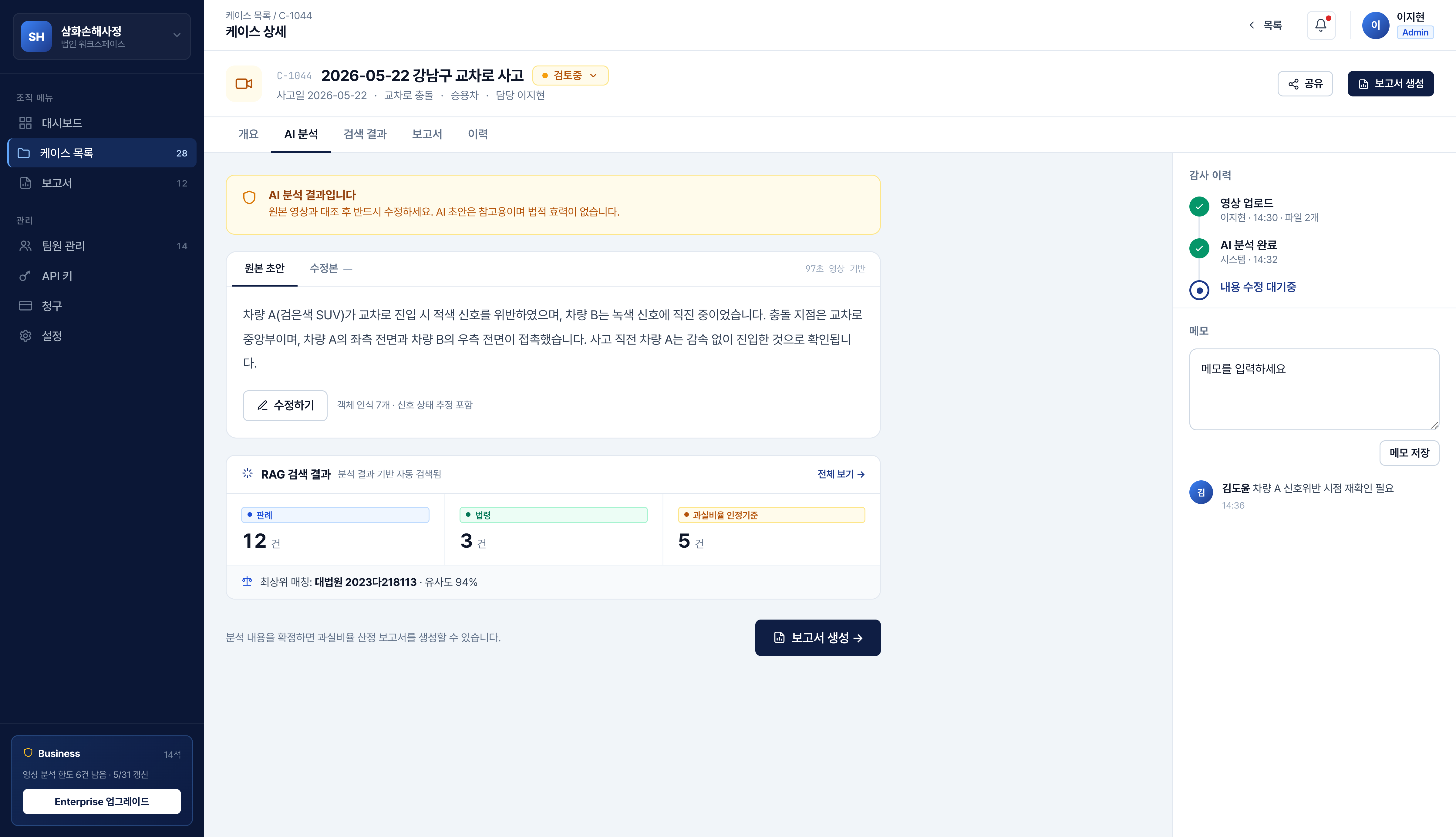Click the 내용 수정 대기중 status circle
The height and width of the screenshot is (837, 1456).
[x=1199, y=290]
